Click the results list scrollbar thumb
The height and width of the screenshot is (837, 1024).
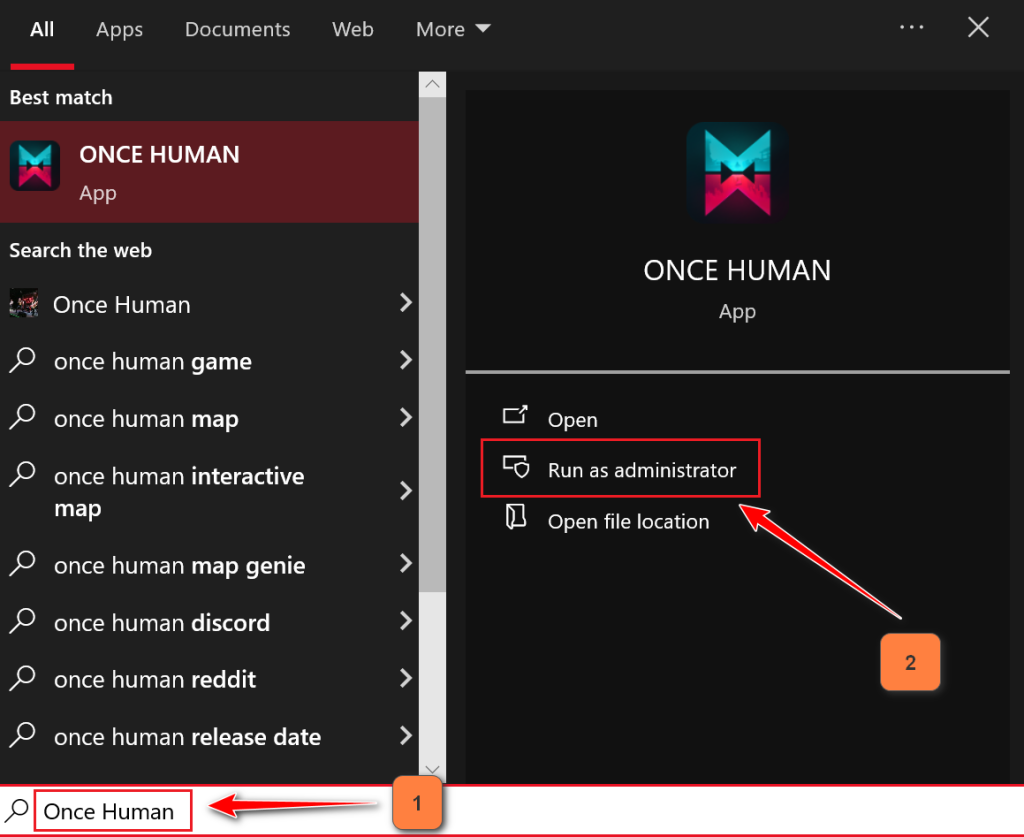432,345
